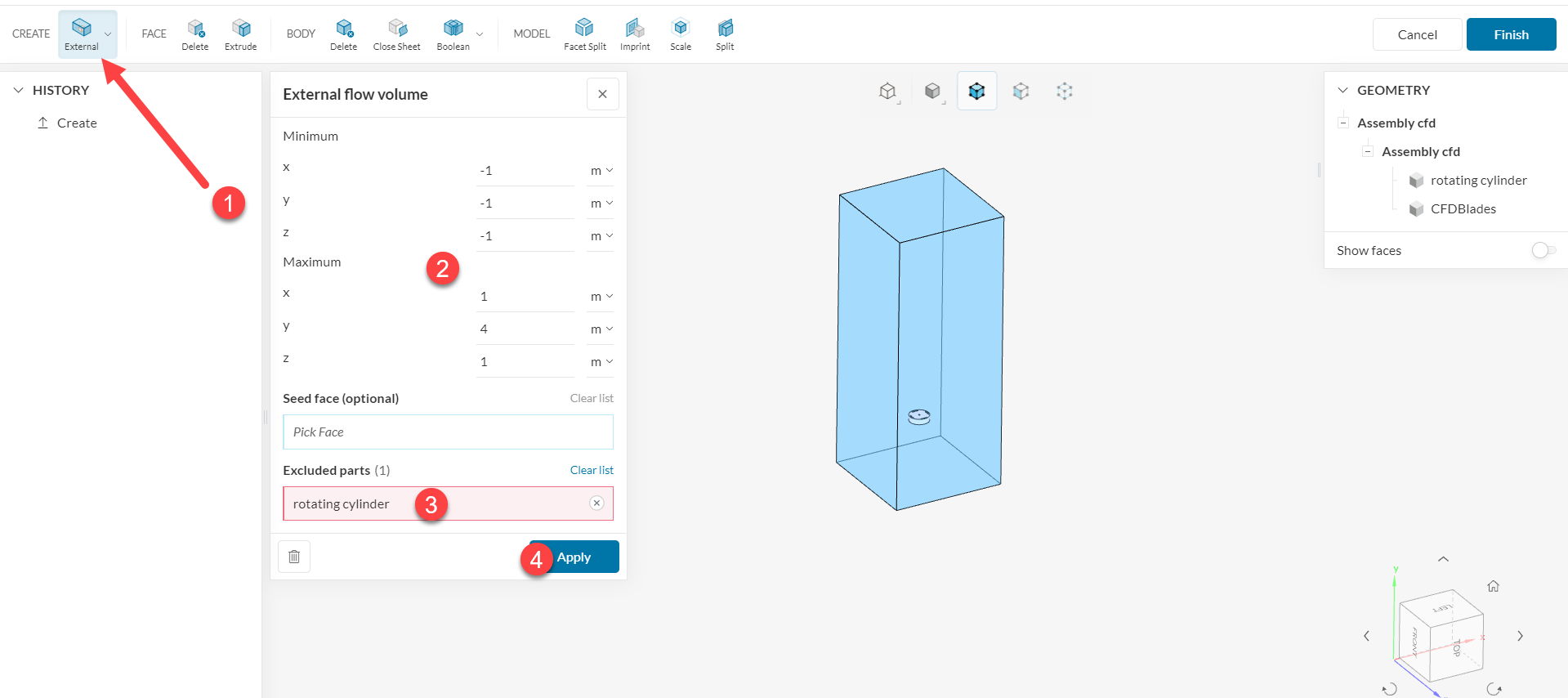The image size is (1568, 698).
Task: Activate the Scale model tool
Action: pos(681,34)
